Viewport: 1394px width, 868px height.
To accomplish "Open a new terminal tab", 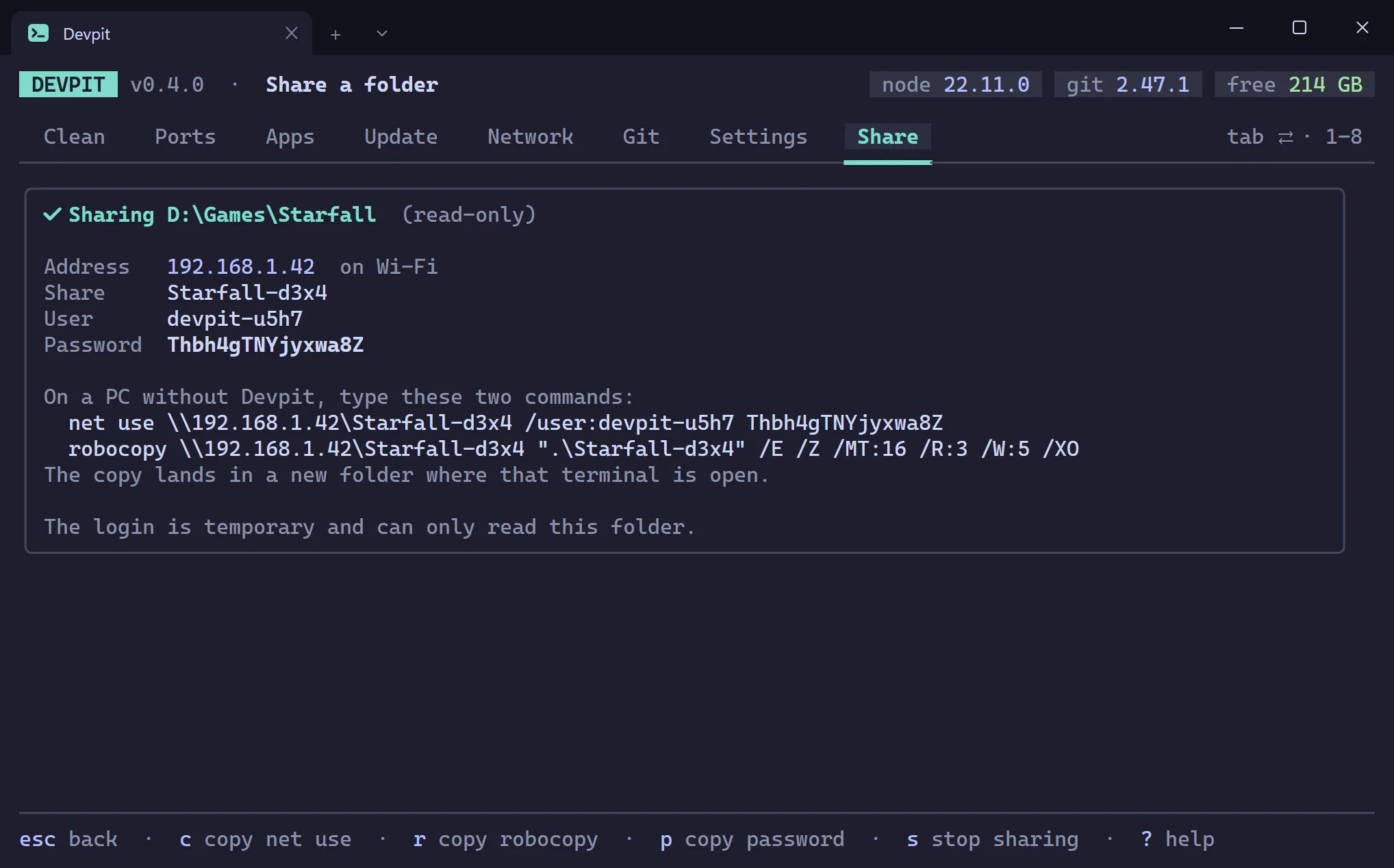I will tap(335, 34).
